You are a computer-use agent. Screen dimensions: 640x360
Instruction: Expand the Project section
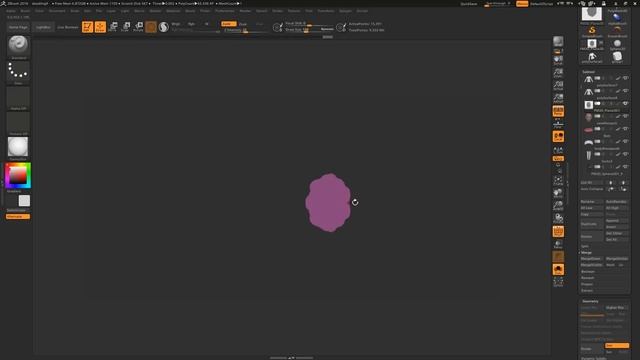[587, 284]
